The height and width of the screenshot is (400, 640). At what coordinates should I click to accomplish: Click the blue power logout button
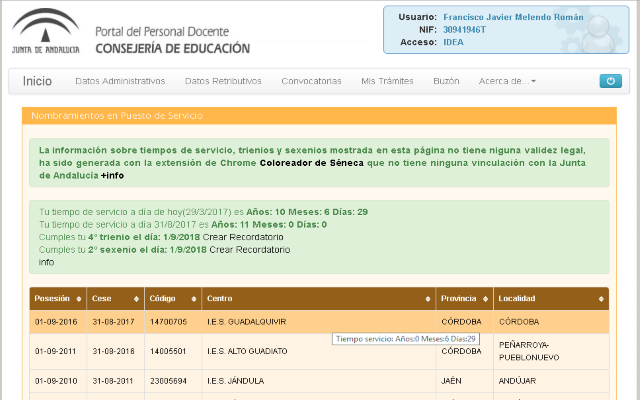[x=610, y=81]
